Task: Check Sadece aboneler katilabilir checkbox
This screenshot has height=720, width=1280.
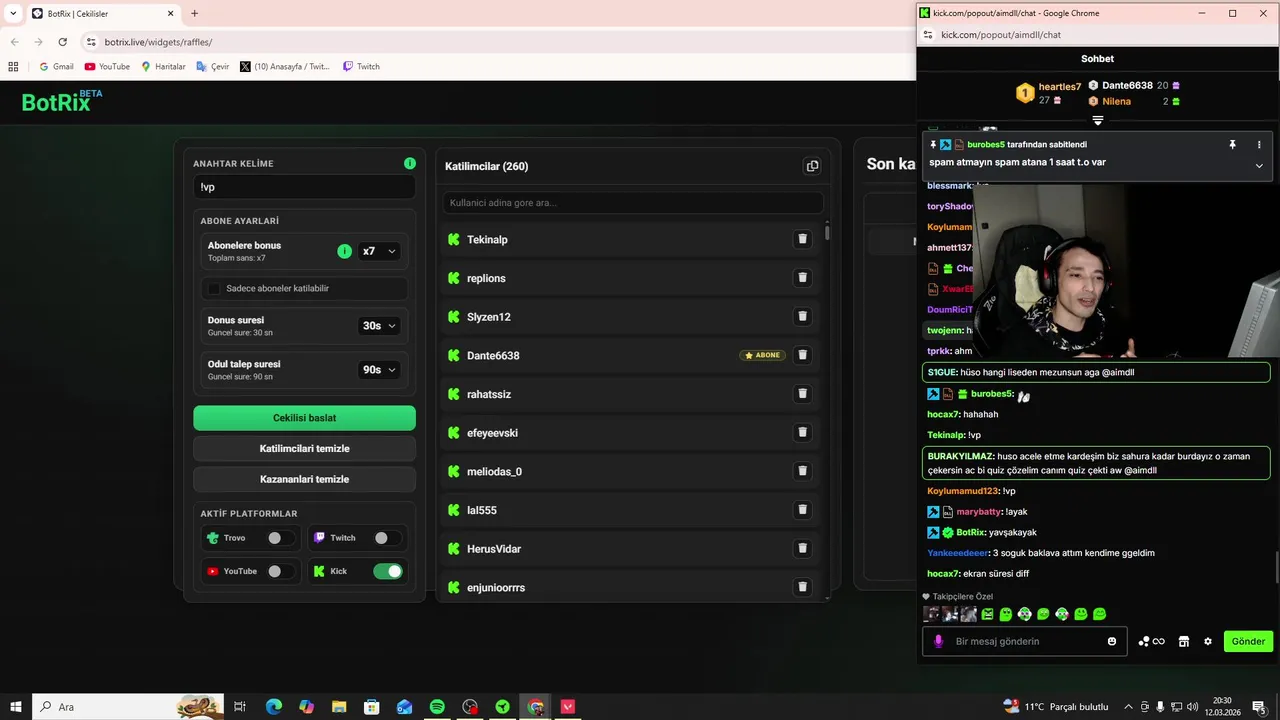Action: (213, 288)
